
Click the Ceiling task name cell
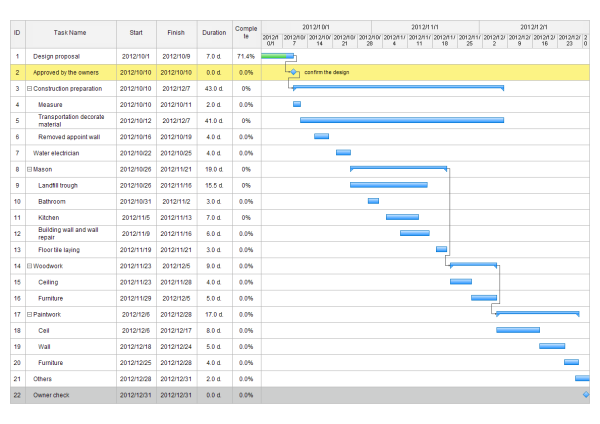point(48,282)
